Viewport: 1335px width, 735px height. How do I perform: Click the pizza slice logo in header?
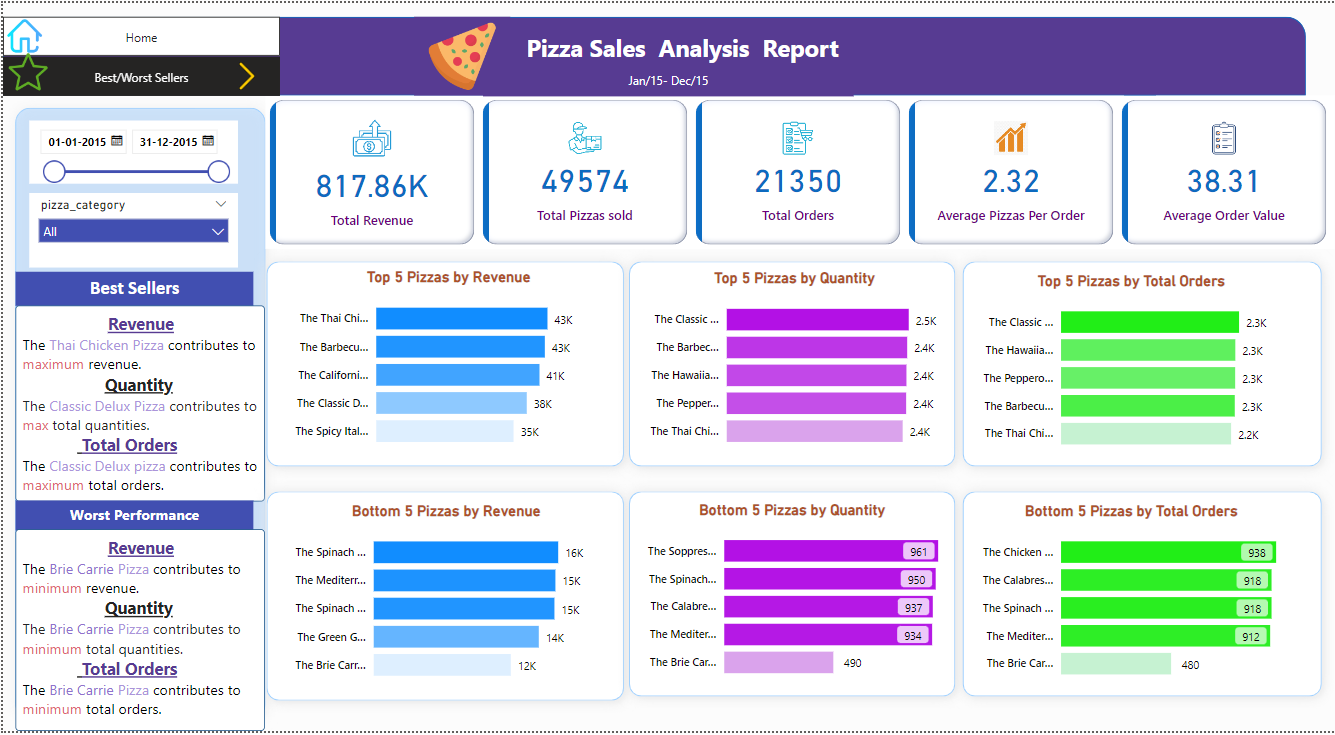[460, 55]
